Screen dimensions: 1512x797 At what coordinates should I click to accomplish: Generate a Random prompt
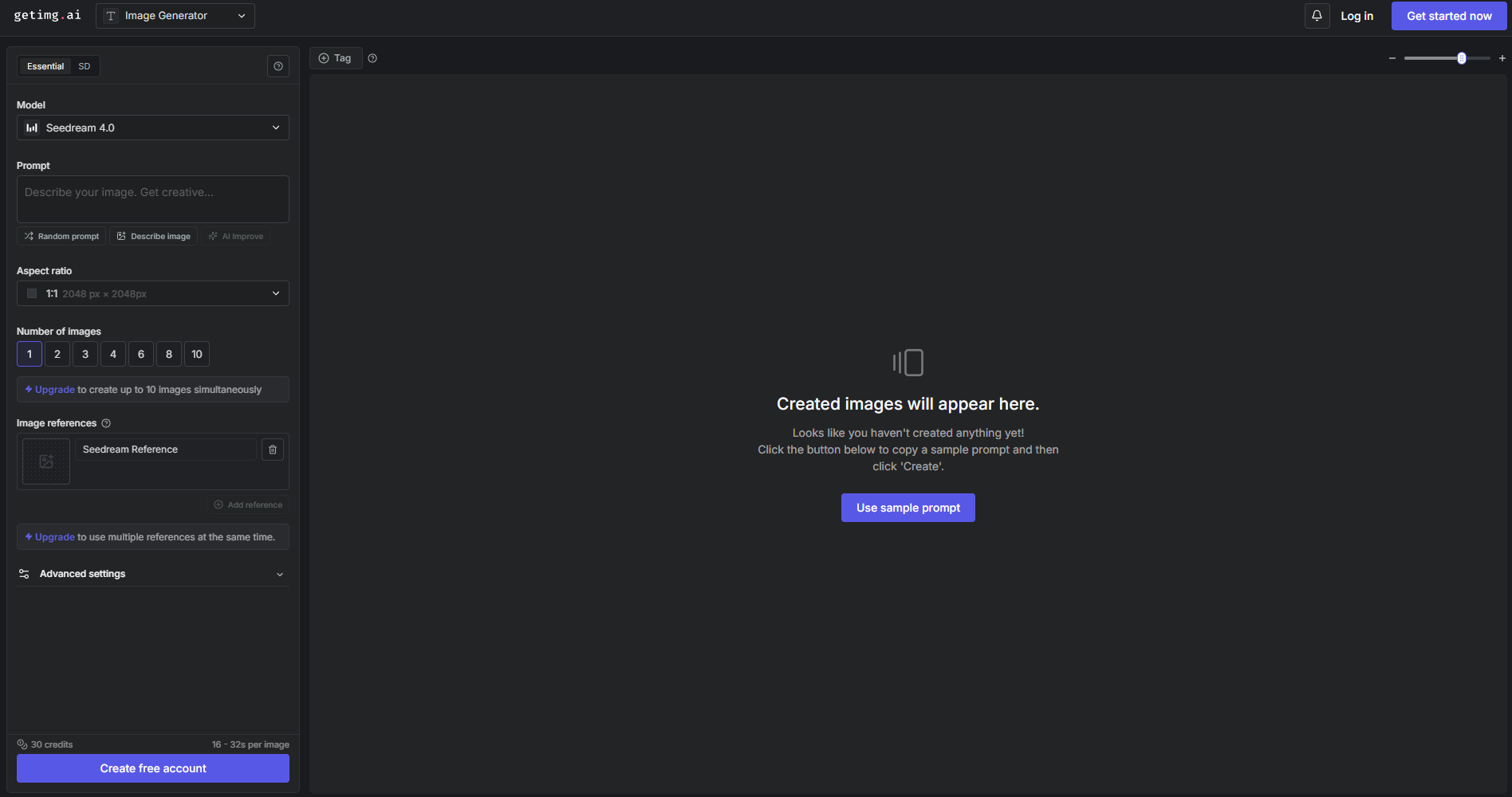(61, 237)
